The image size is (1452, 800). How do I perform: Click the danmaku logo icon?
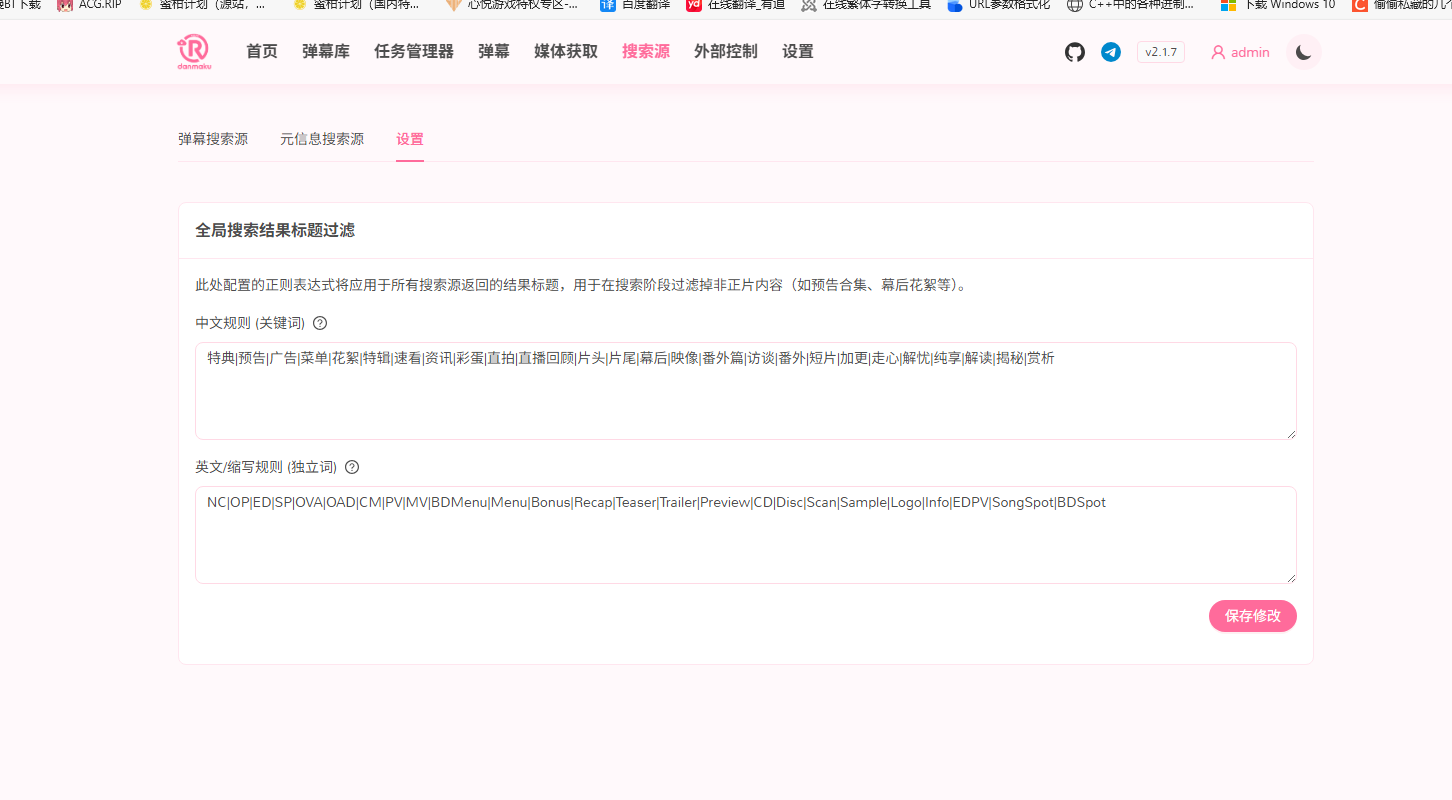(x=194, y=51)
